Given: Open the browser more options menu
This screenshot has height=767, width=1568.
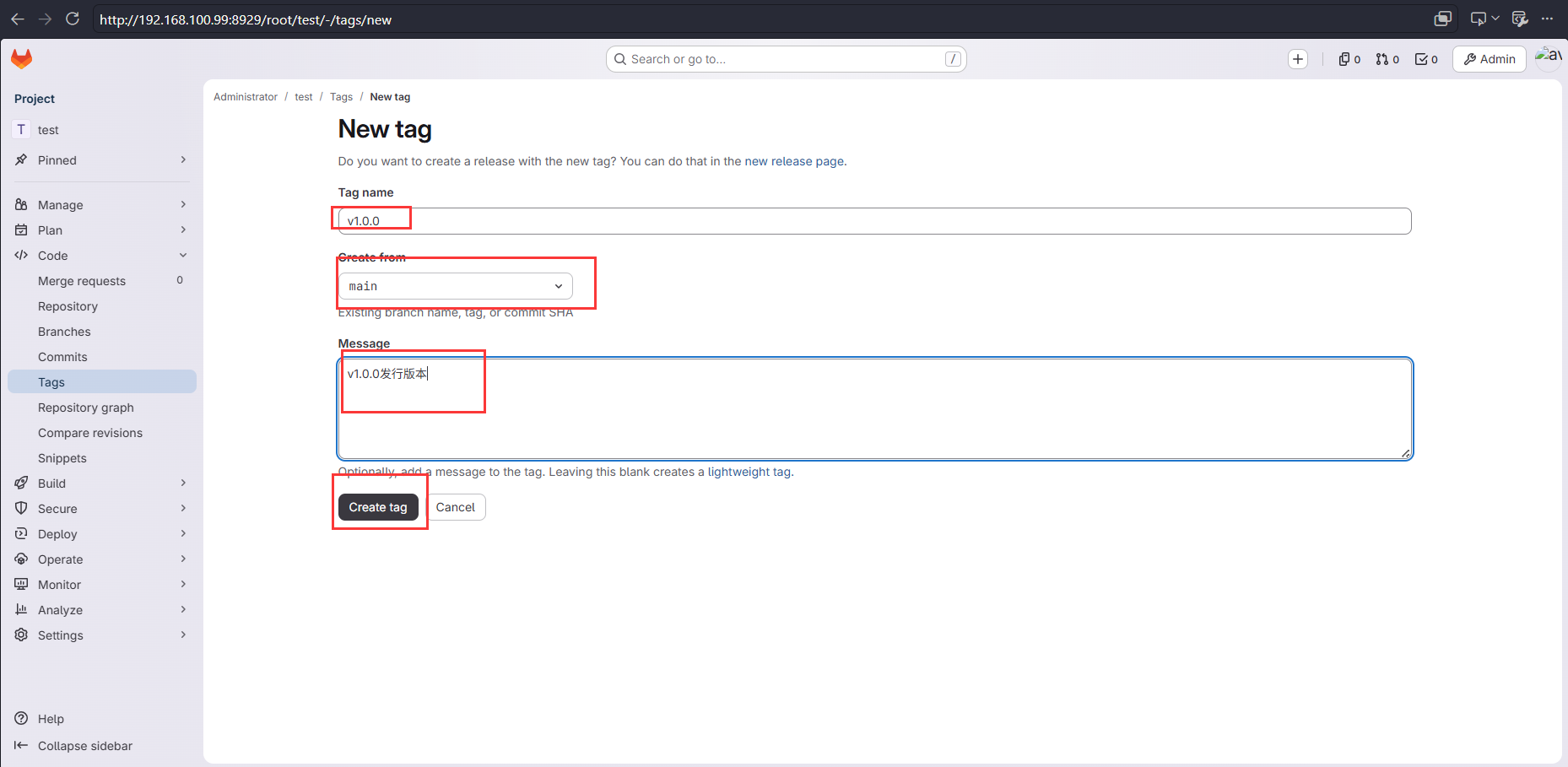Looking at the screenshot, I should tap(1547, 19).
